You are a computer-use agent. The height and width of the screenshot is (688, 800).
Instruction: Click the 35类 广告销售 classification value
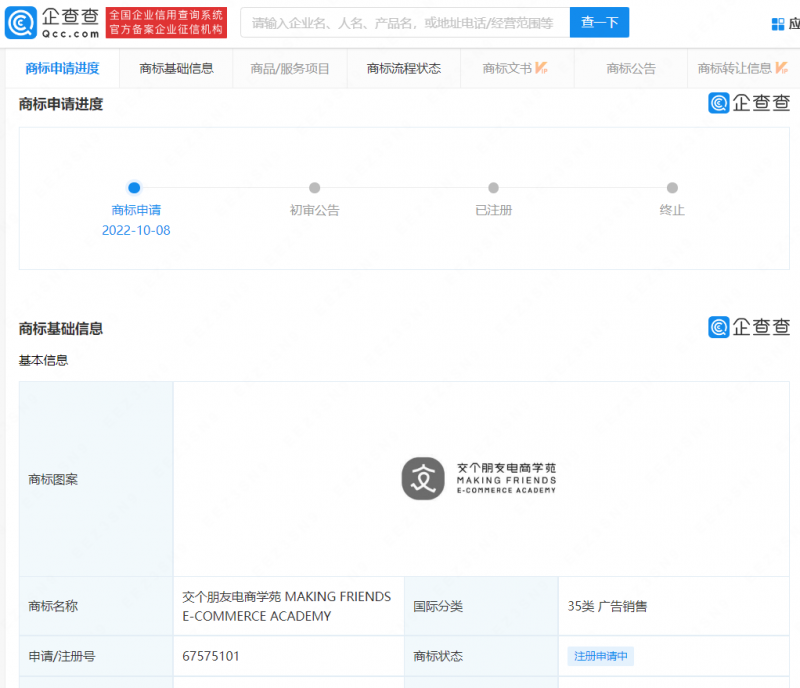(x=607, y=606)
